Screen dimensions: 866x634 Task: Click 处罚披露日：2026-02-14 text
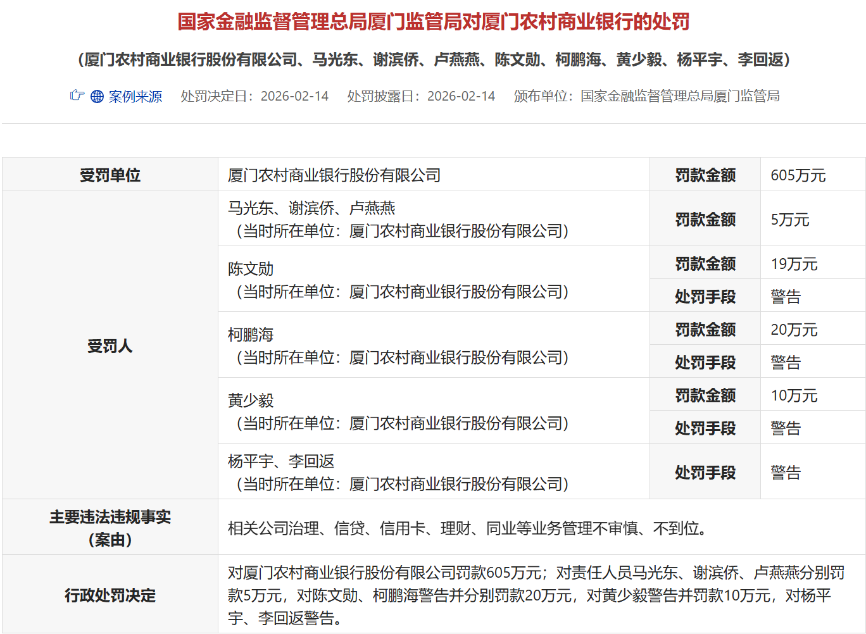click(421, 97)
